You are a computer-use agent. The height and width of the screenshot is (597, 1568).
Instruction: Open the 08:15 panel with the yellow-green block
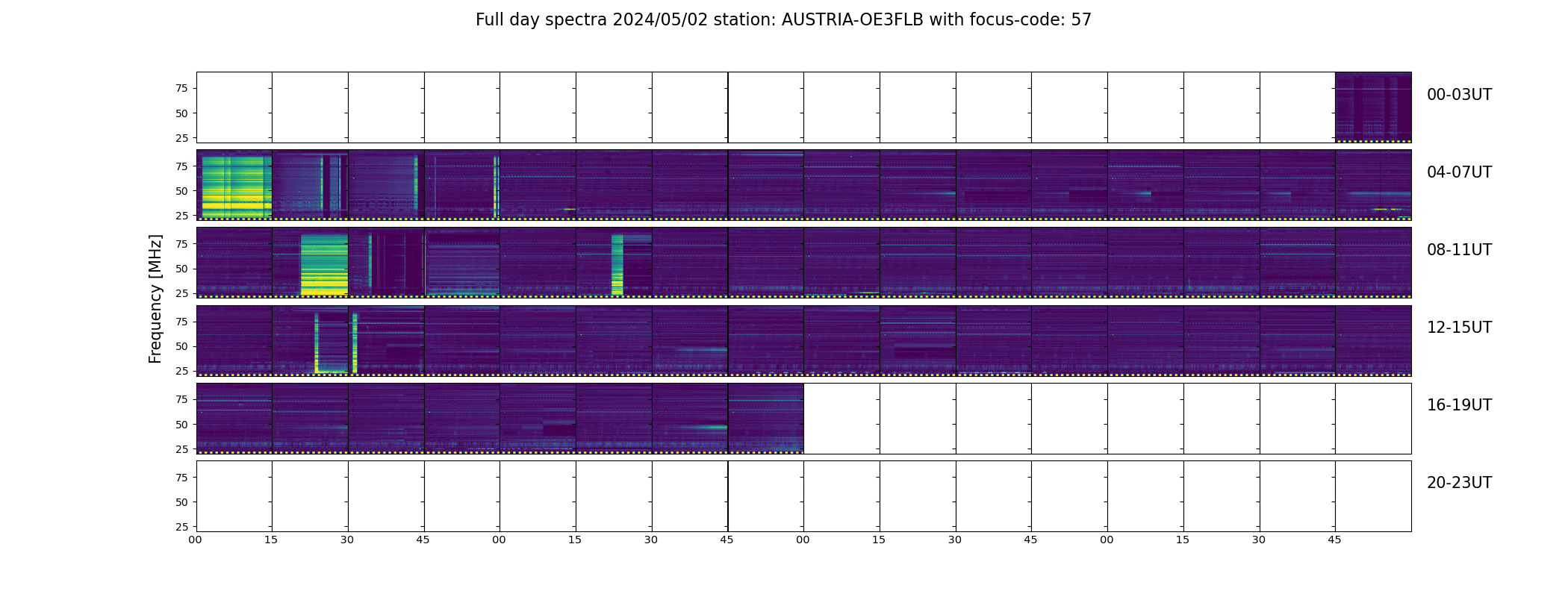310,263
